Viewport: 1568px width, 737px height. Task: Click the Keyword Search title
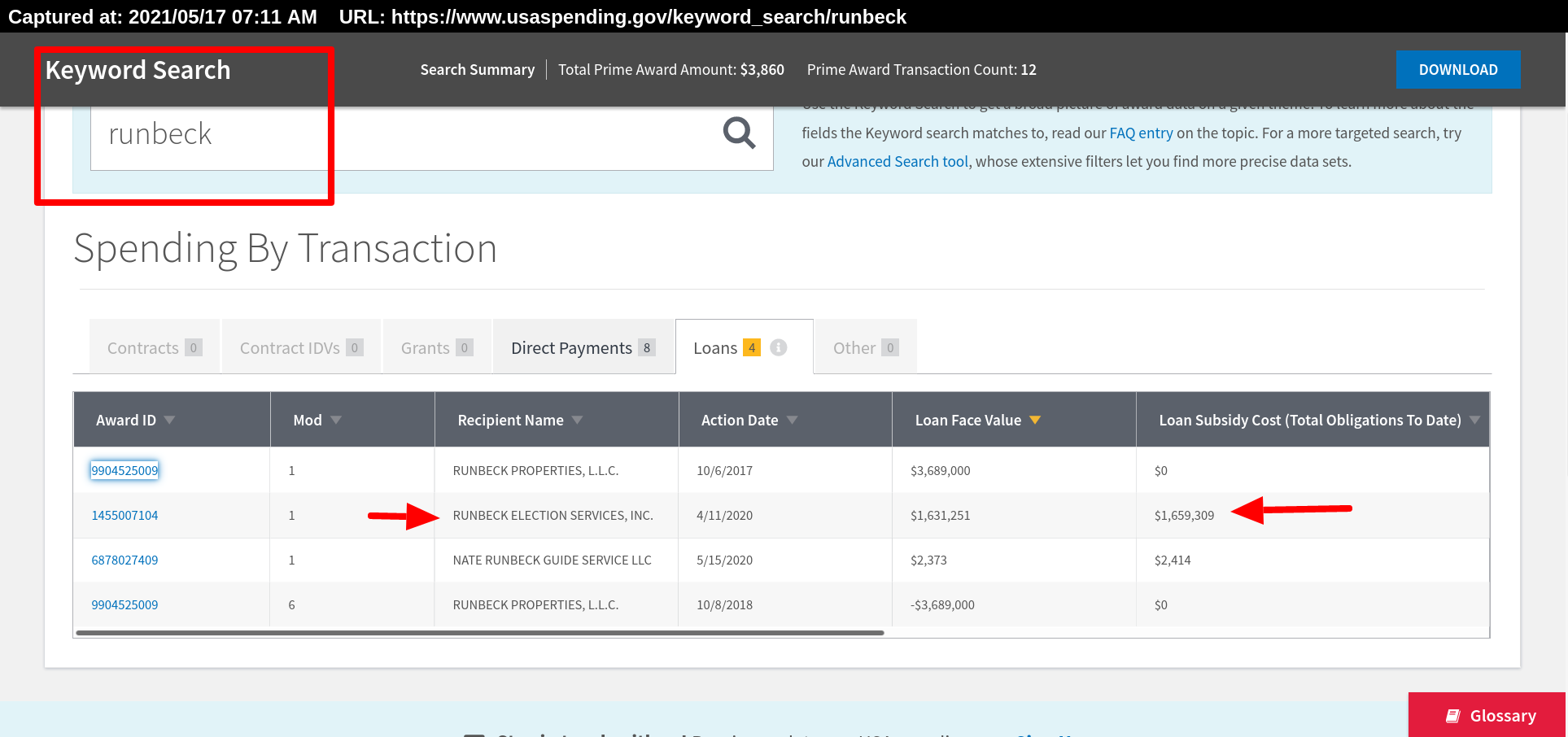(138, 70)
